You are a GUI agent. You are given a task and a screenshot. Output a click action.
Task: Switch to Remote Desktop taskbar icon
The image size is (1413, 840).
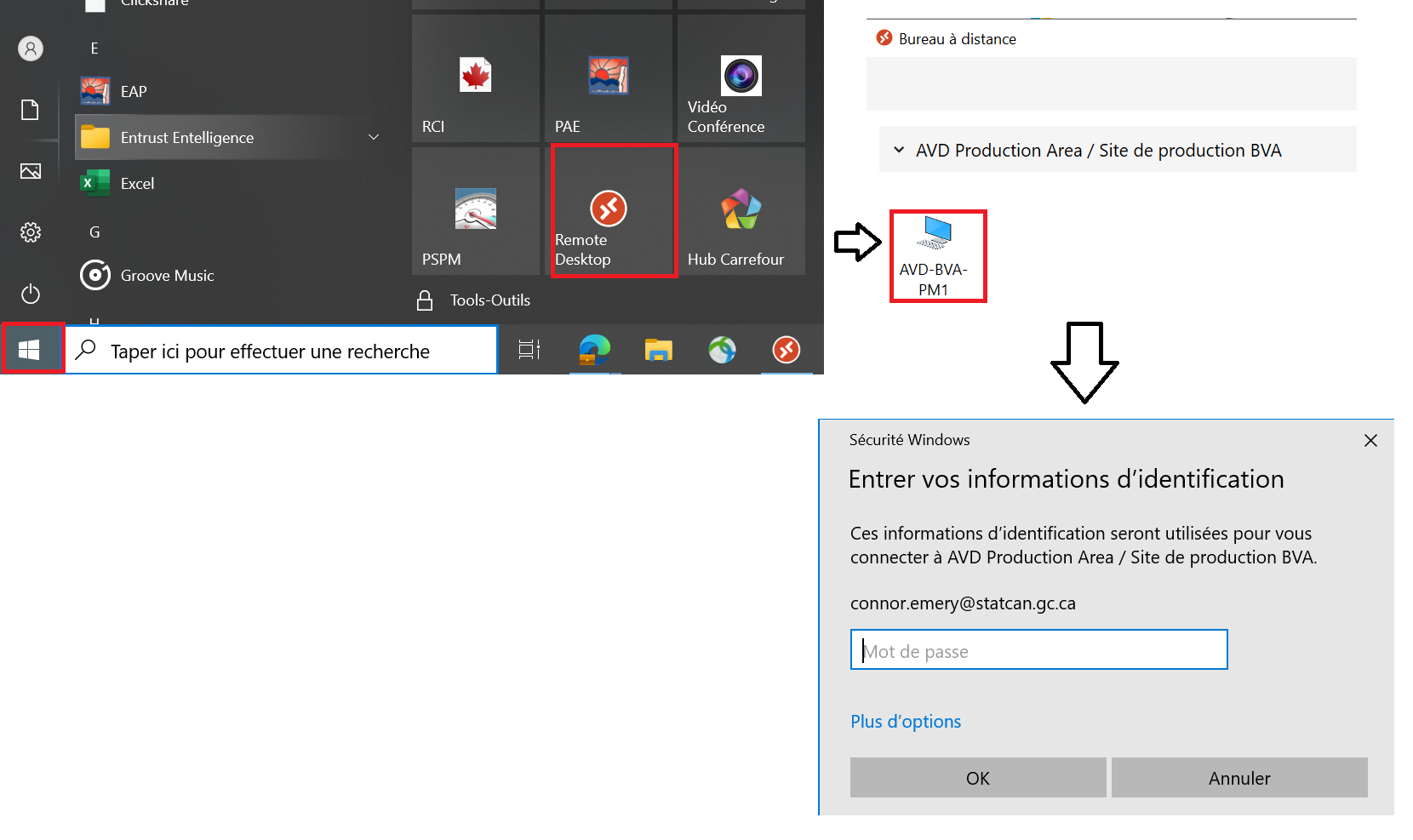point(786,350)
